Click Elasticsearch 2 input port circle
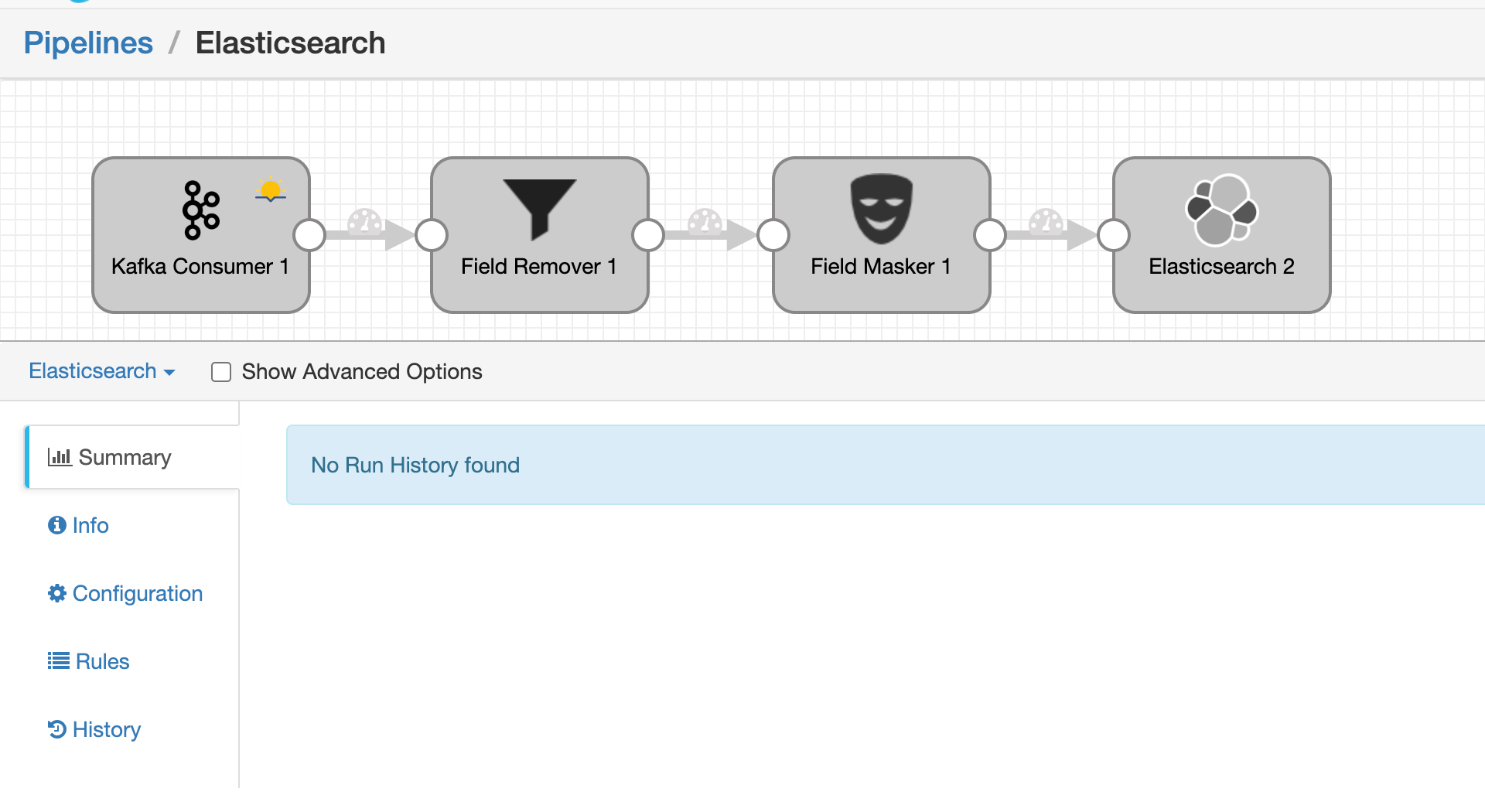The height and width of the screenshot is (812, 1485). tap(1114, 235)
